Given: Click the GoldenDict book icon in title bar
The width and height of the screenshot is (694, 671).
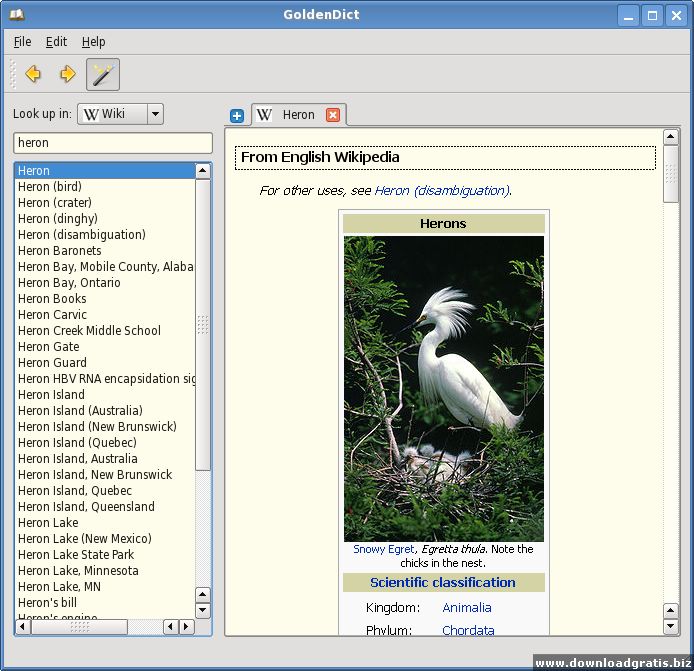Looking at the screenshot, I should (17, 15).
